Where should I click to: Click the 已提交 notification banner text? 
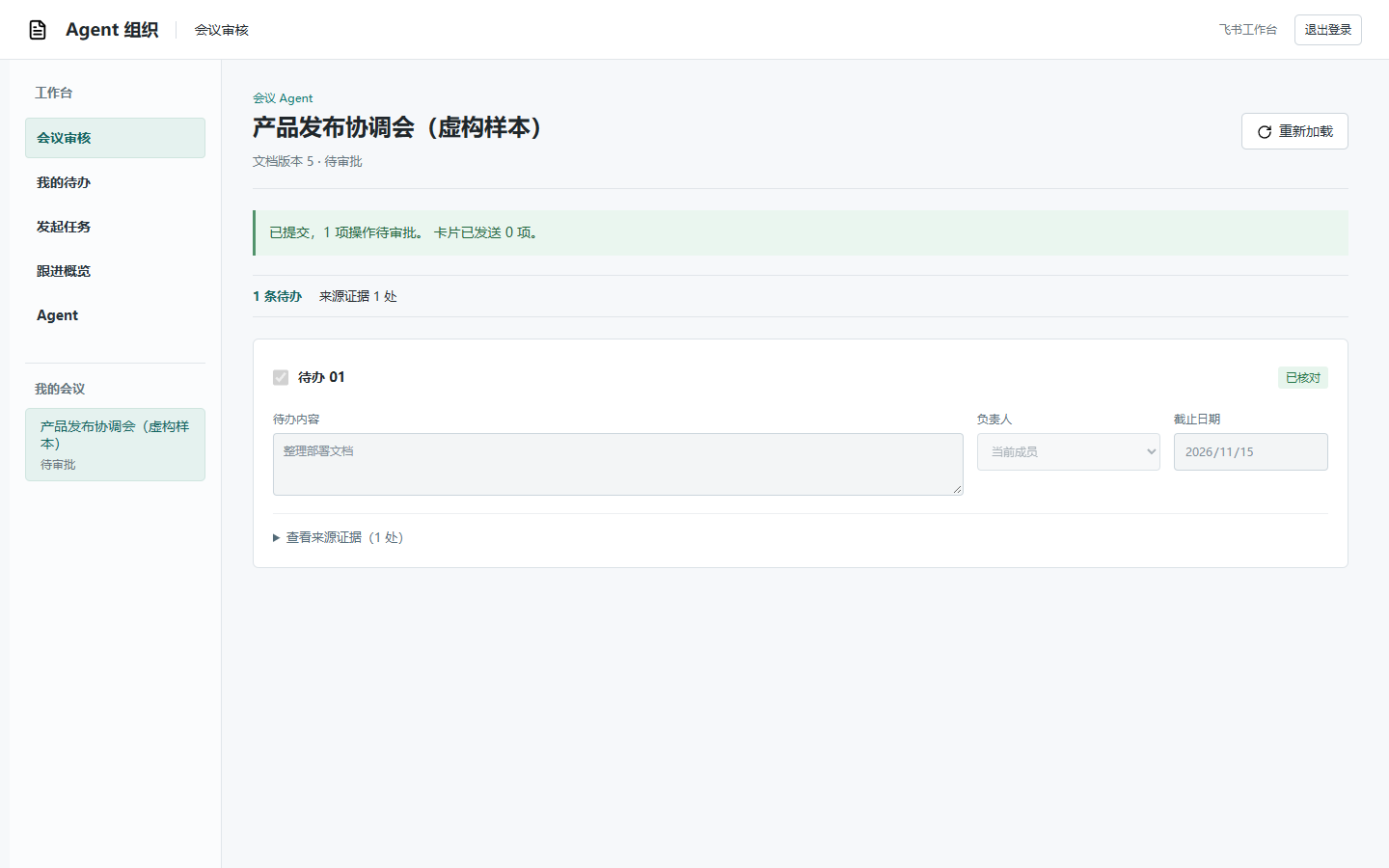pyautogui.click(x=403, y=232)
